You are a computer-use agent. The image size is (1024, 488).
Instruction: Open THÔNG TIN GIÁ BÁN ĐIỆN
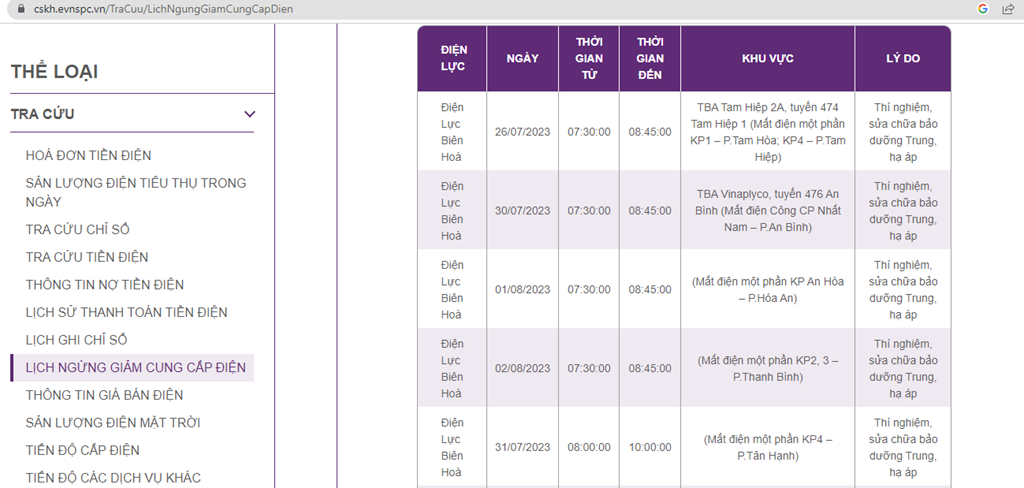pos(104,395)
